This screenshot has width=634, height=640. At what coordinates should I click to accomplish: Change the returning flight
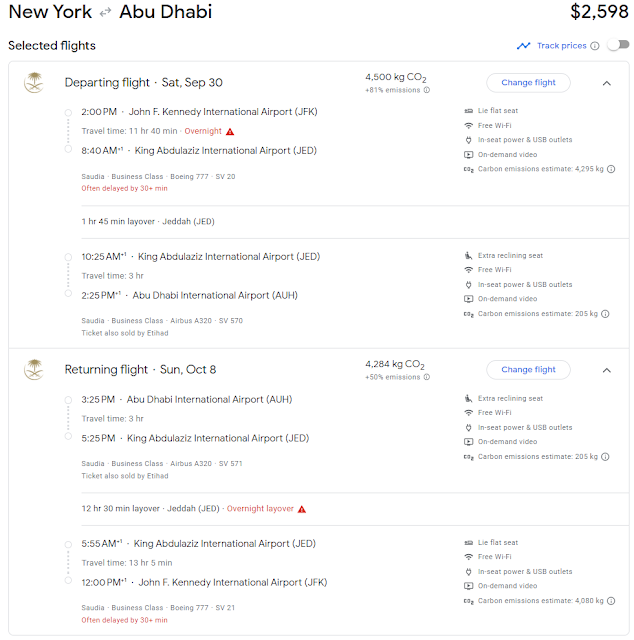tap(528, 370)
